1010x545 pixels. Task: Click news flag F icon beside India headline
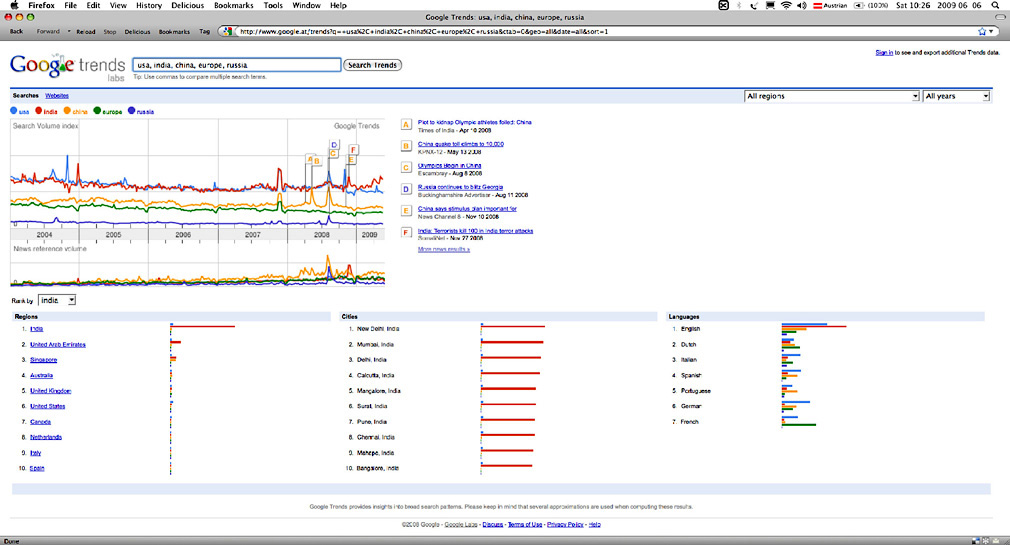tap(405, 232)
